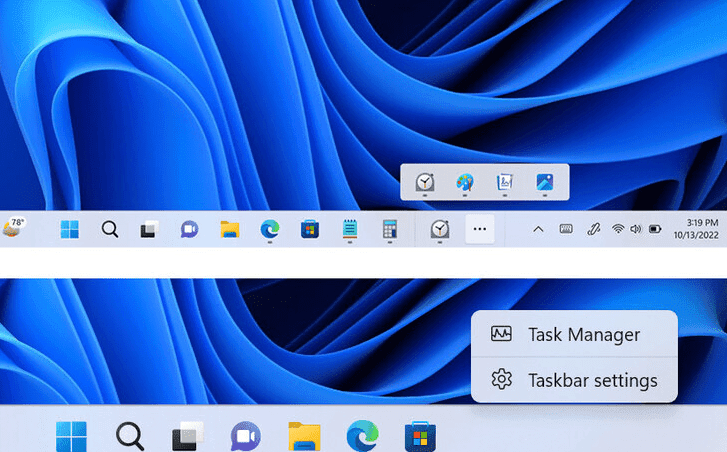Click the Clock app in the overflow popup
727x452 pixels.
[425, 182]
